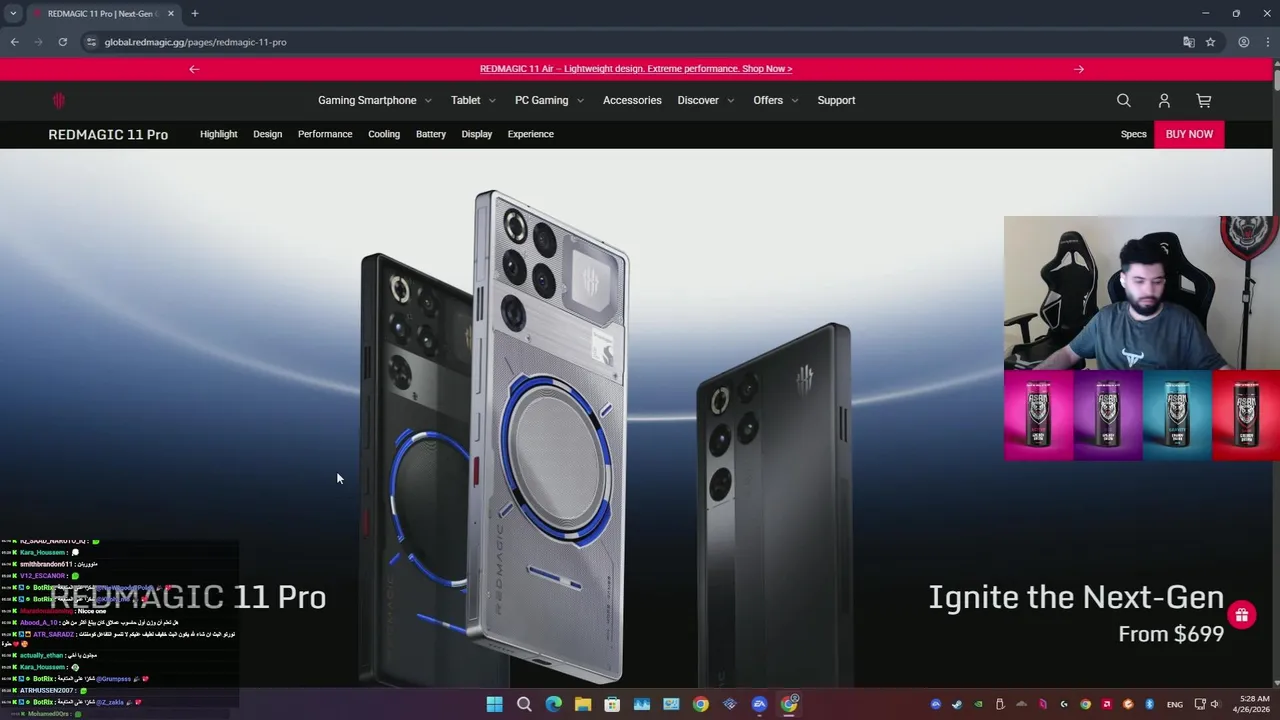1280x720 pixels.
Task: Expand PC Gaming menu
Action: (x=549, y=100)
